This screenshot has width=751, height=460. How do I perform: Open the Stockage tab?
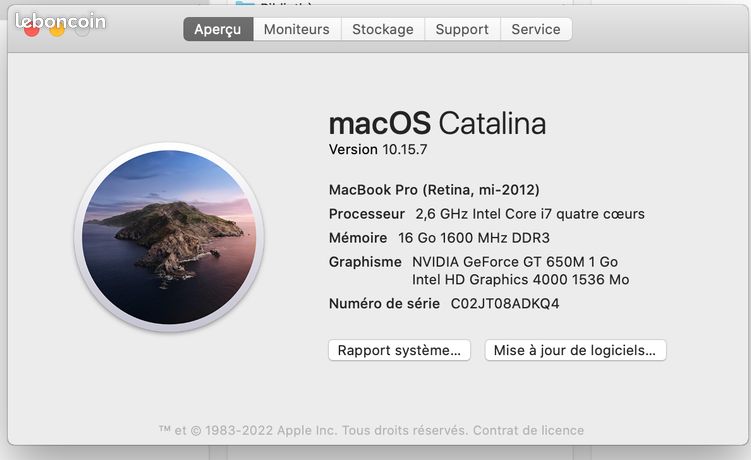[383, 29]
